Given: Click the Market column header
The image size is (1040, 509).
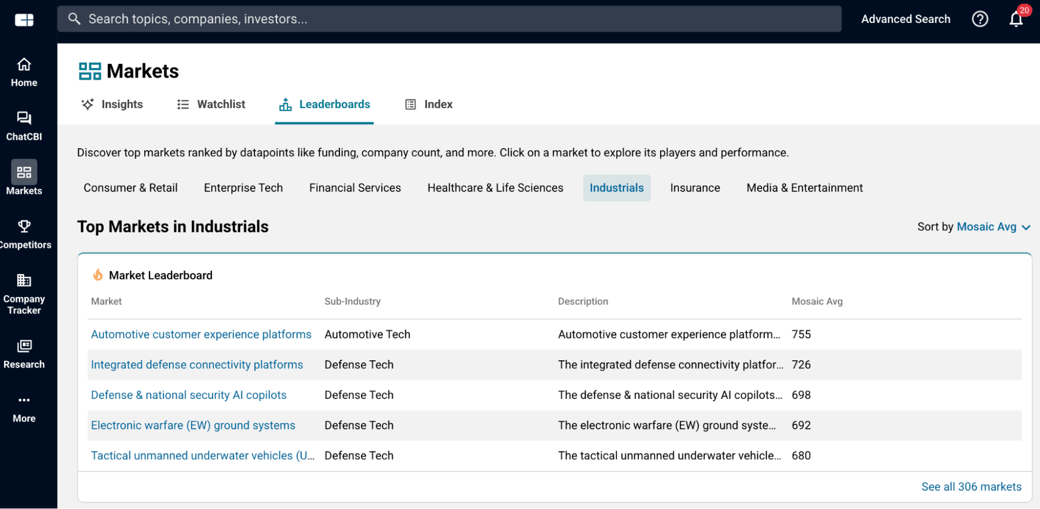Looking at the screenshot, I should click(106, 301).
